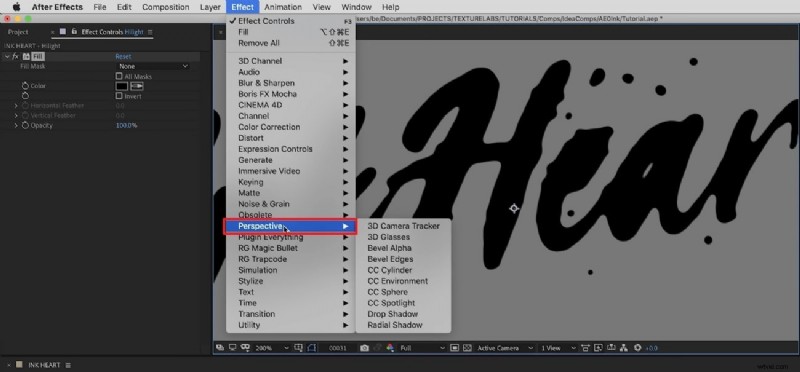Click the Opacity value 100.0%

pyautogui.click(x=127, y=125)
